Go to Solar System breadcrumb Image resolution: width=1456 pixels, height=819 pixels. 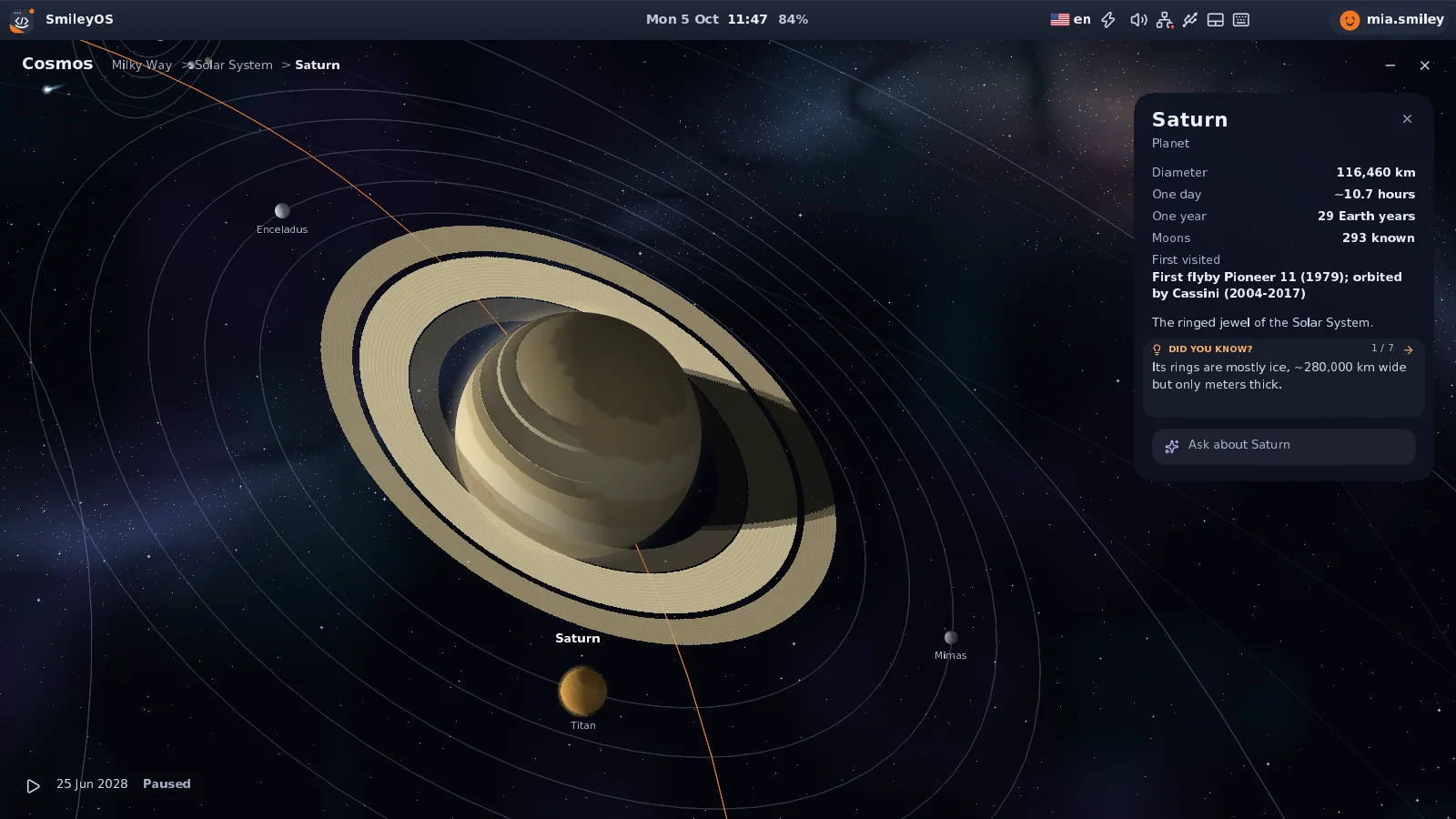pyautogui.click(x=234, y=65)
